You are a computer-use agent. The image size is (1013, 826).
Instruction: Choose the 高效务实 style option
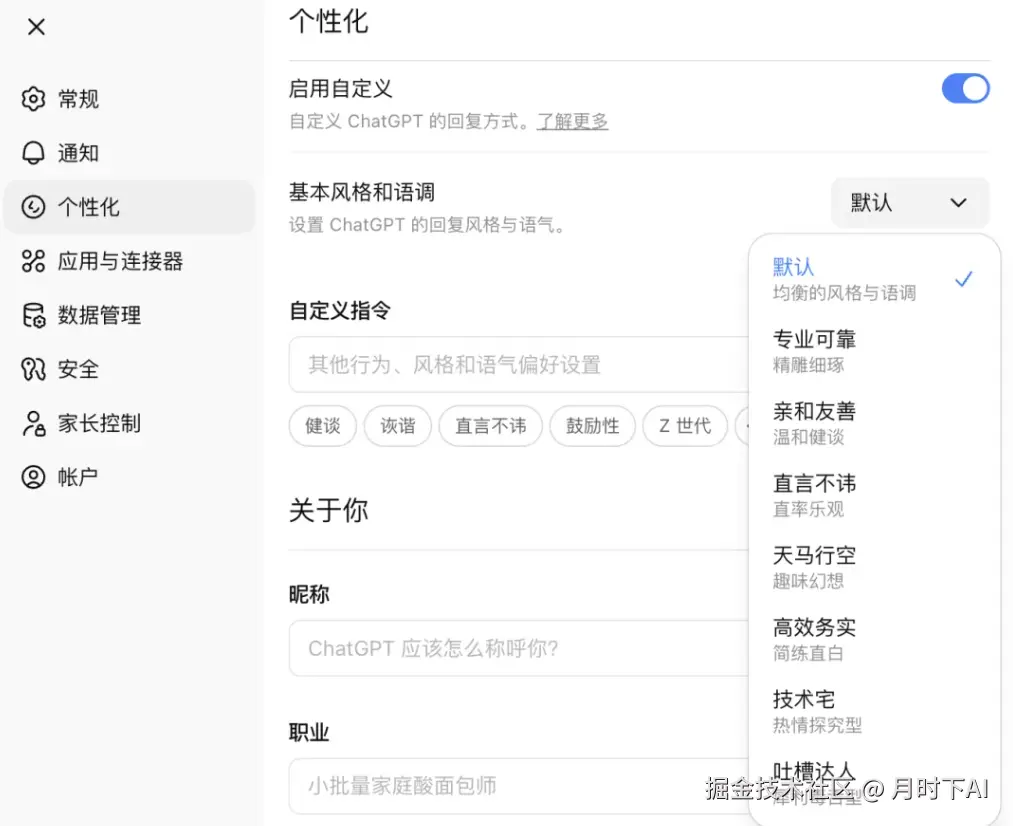[873, 639]
